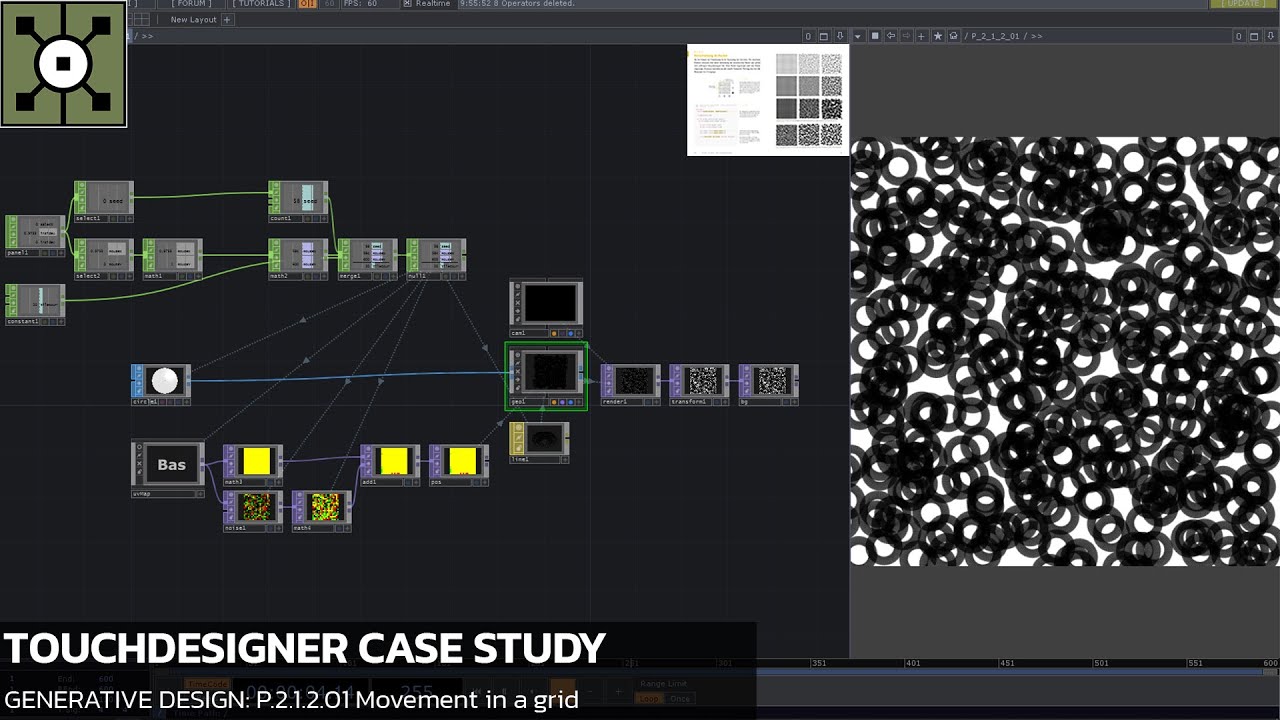Click the rendered circles output viewer
Screen dimensions: 1280x720
click(x=1065, y=351)
